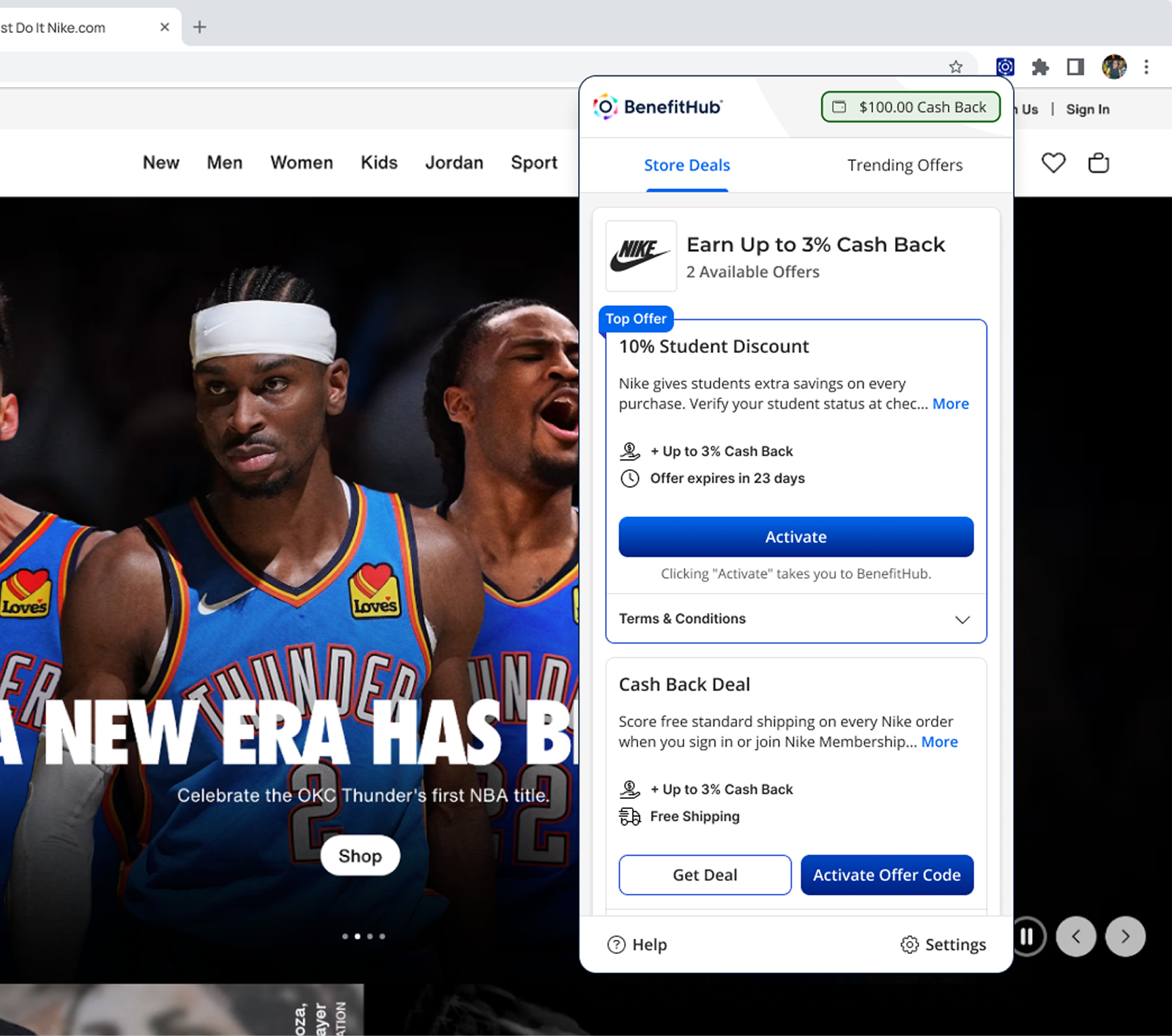This screenshot has width=1172, height=1036.
Task: Toggle the browser side panel icon
Action: pyautogui.click(x=1075, y=67)
